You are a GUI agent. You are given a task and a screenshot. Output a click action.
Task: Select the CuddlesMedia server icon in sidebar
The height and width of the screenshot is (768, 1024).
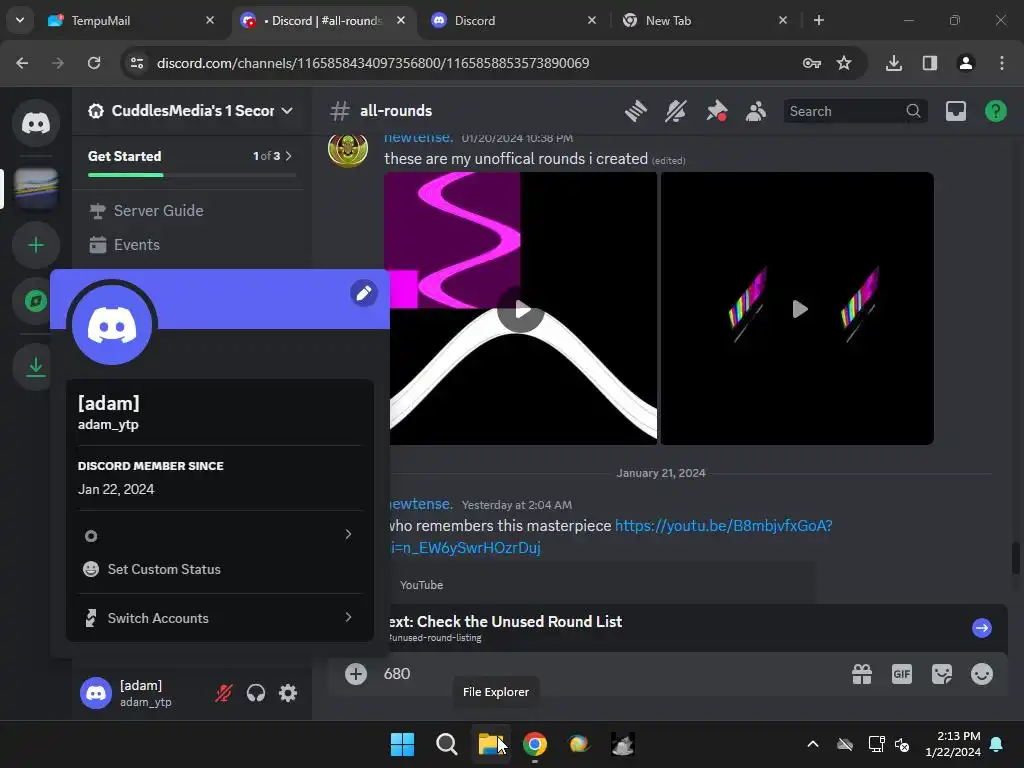click(36, 188)
